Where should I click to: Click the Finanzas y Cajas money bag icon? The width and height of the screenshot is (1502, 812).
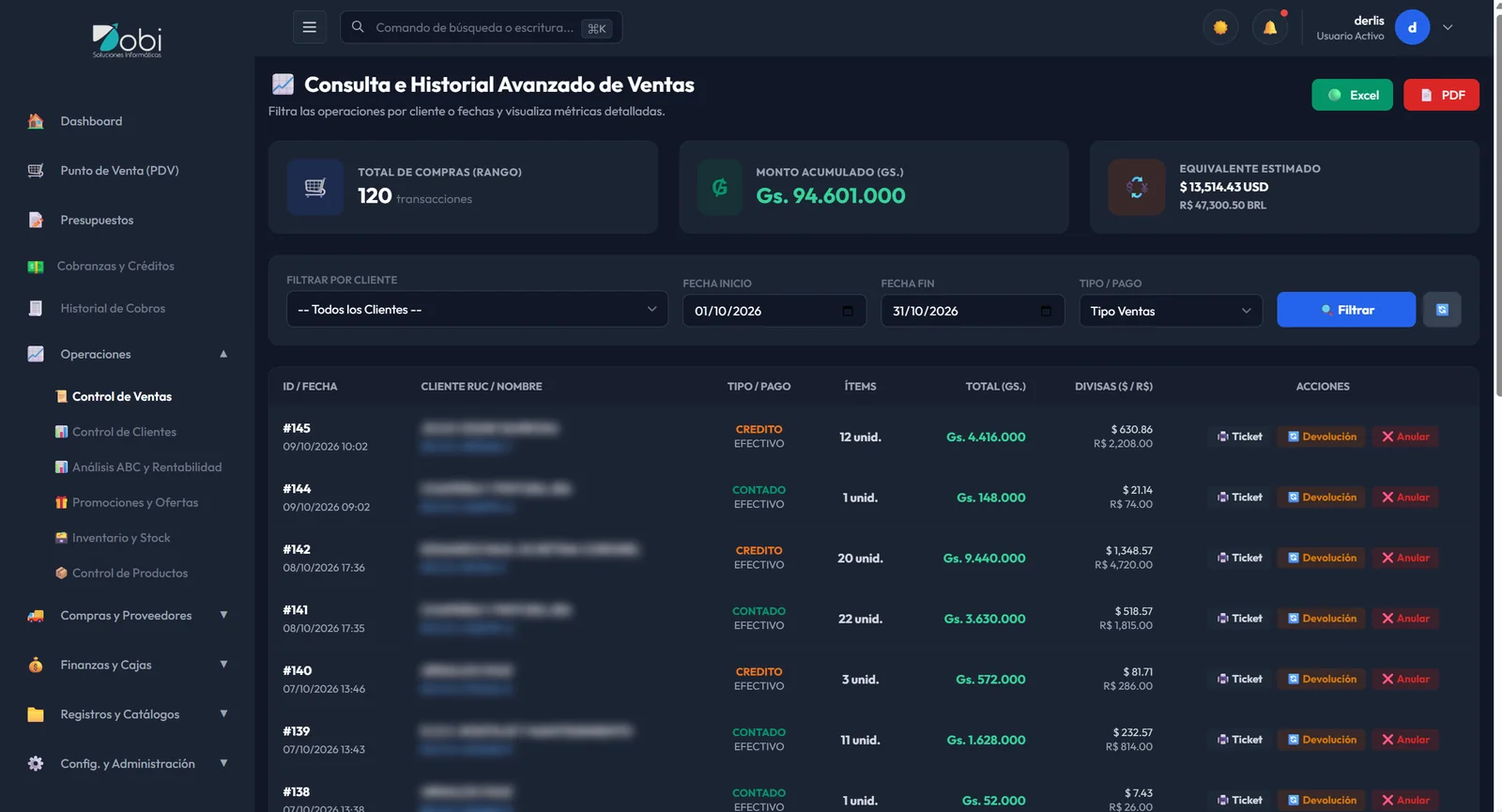36,665
